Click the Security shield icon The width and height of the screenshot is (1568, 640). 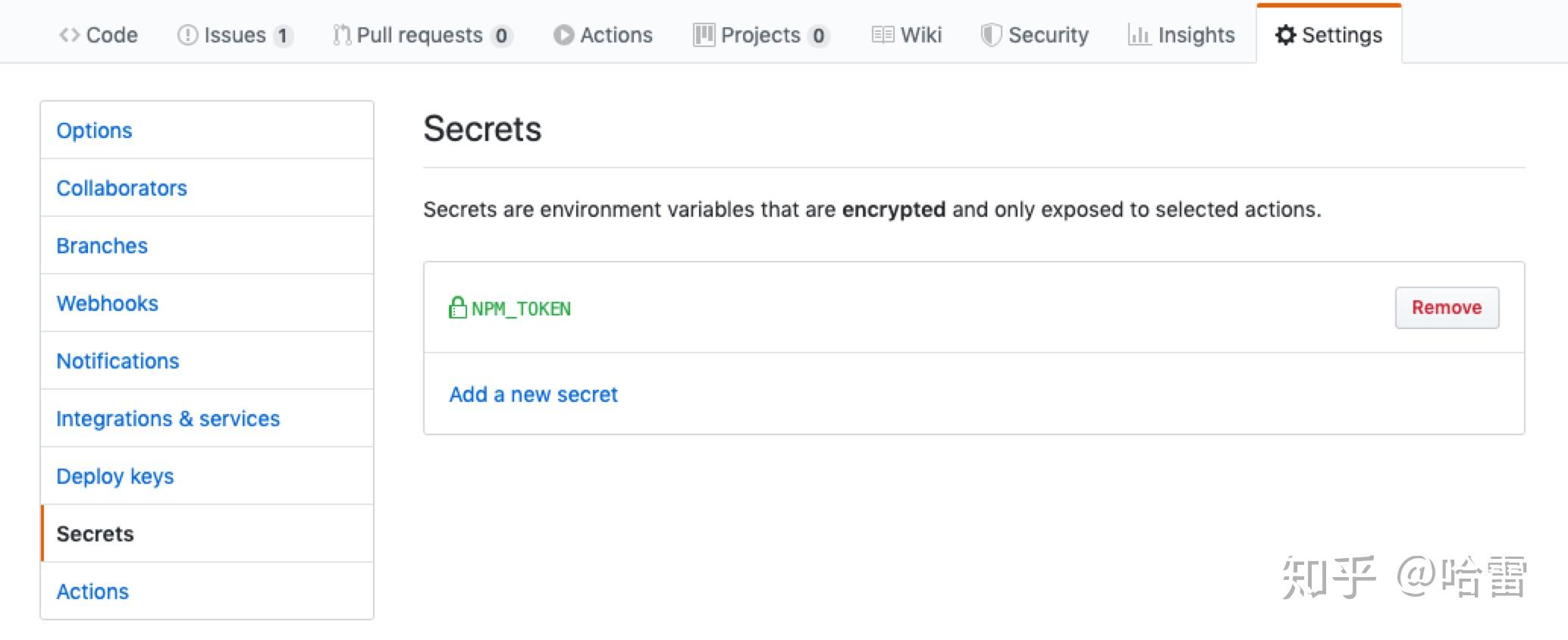pos(990,34)
